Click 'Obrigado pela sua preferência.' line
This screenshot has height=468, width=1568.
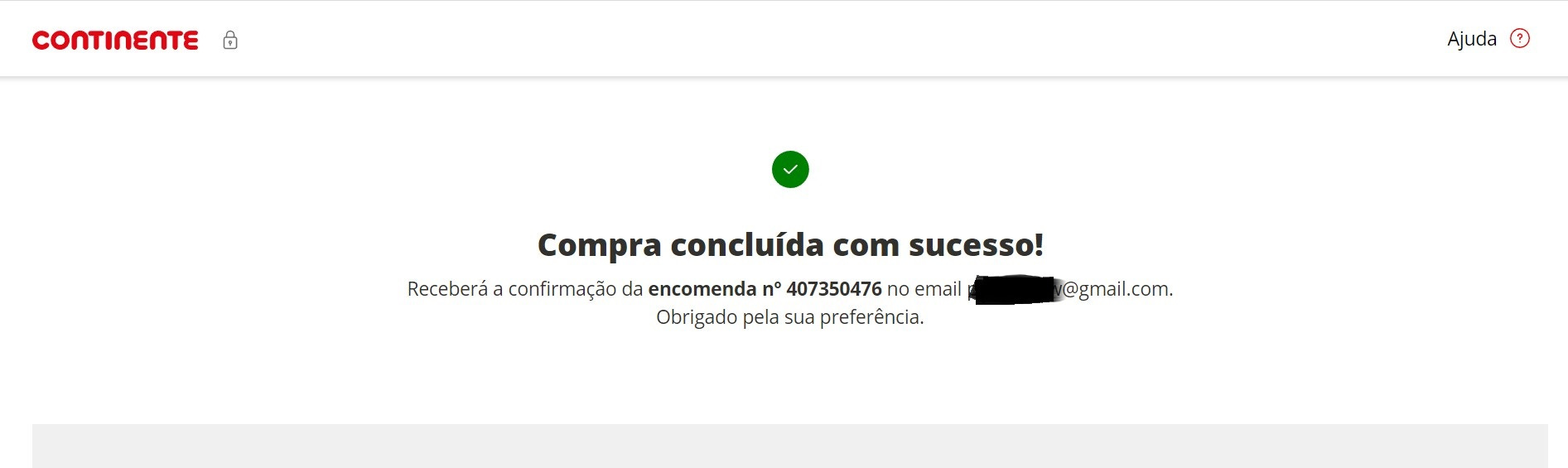790,317
